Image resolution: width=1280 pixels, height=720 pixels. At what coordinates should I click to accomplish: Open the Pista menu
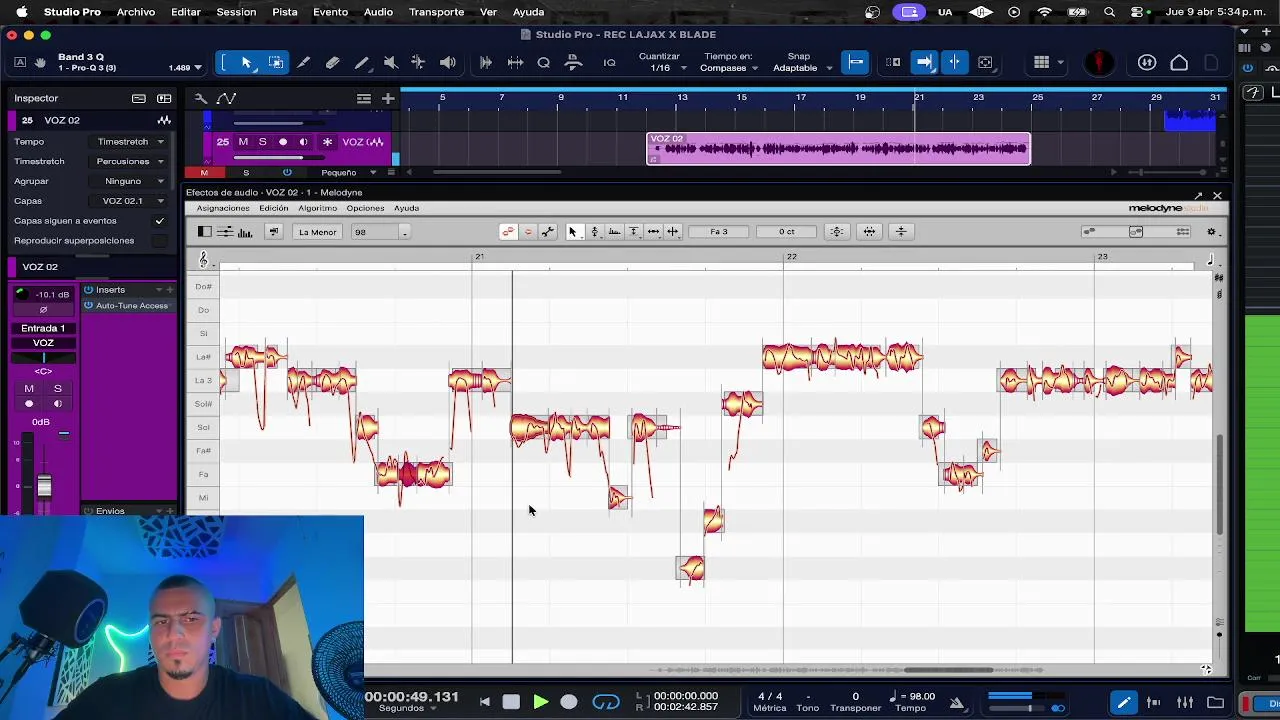[x=285, y=12]
